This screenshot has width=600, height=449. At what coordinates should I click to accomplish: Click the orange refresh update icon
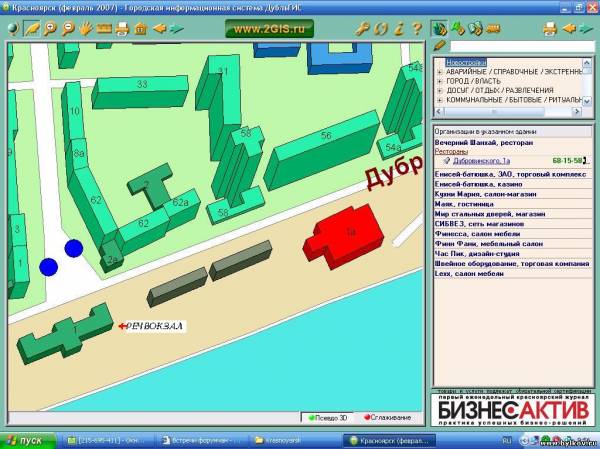click(x=381, y=29)
